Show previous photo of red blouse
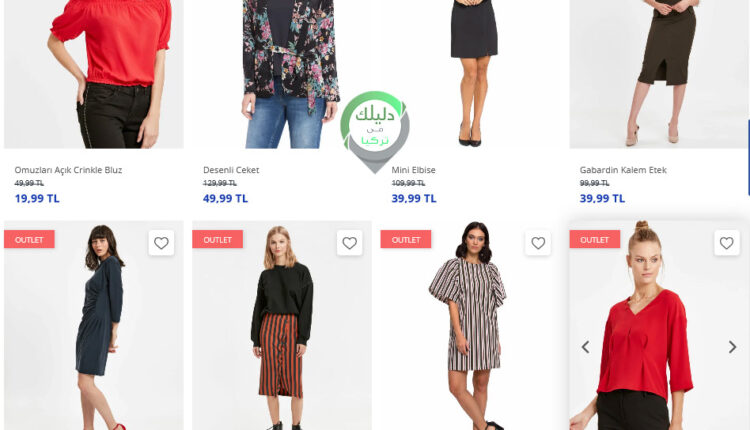 coord(585,347)
